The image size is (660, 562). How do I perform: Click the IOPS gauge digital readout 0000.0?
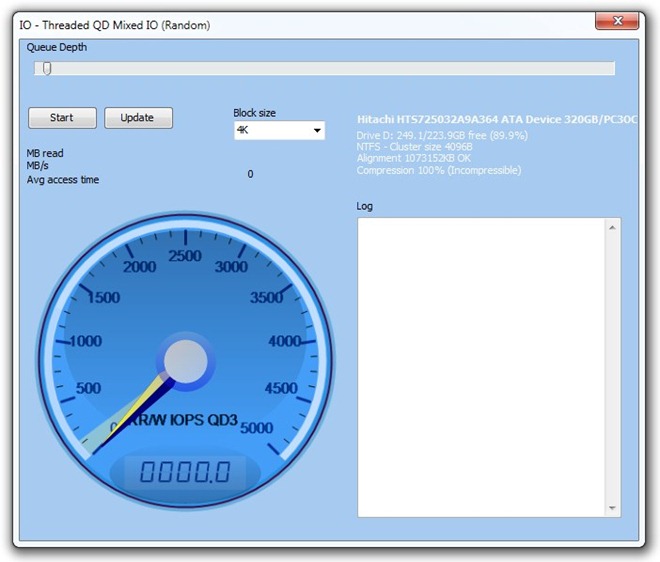[x=185, y=471]
